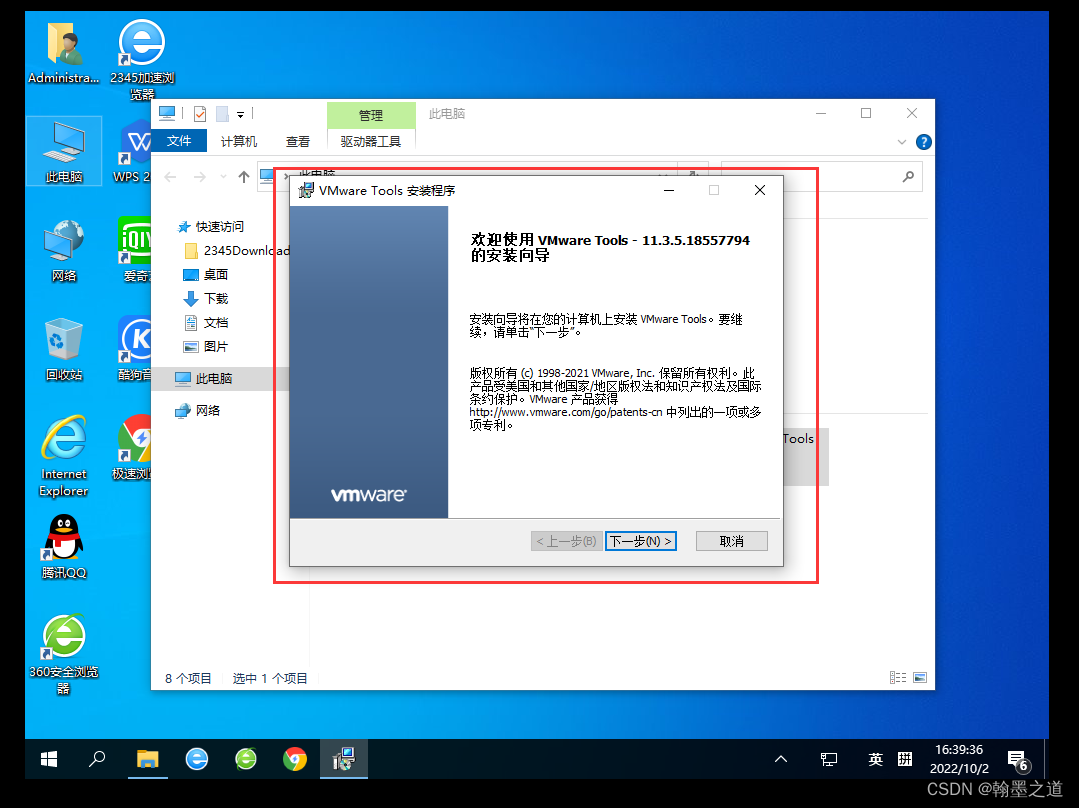Open the green 360 browser in taskbar
Viewport: 1079px width, 808px height.
click(x=246, y=759)
